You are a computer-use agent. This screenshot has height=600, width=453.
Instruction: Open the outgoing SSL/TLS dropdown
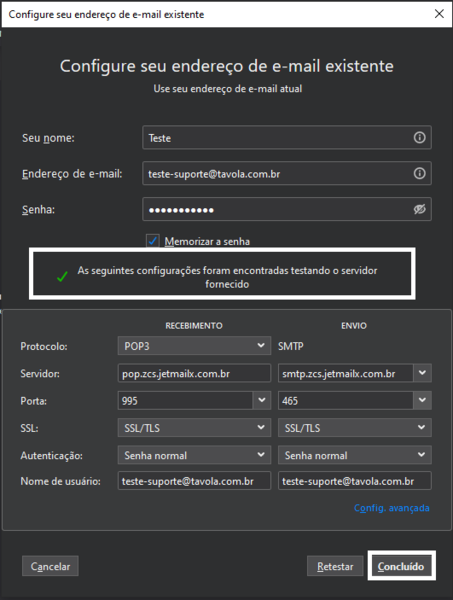point(355,428)
